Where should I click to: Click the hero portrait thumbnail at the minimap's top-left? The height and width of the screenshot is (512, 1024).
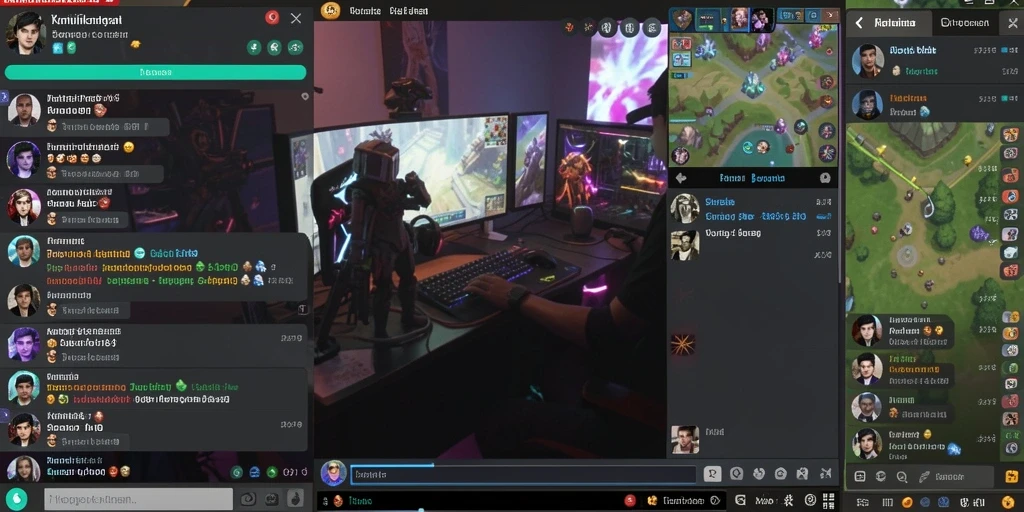(682, 20)
